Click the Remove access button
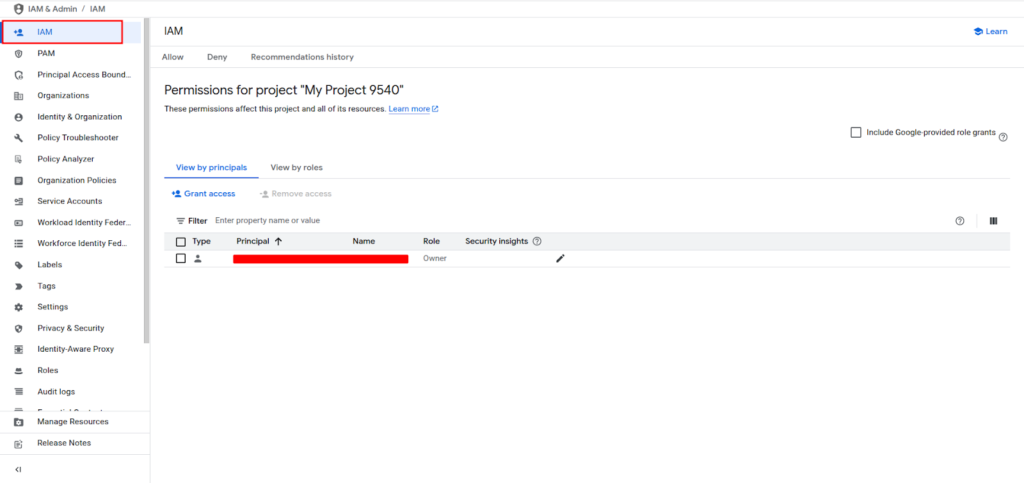The height and width of the screenshot is (483, 1024). [295, 194]
